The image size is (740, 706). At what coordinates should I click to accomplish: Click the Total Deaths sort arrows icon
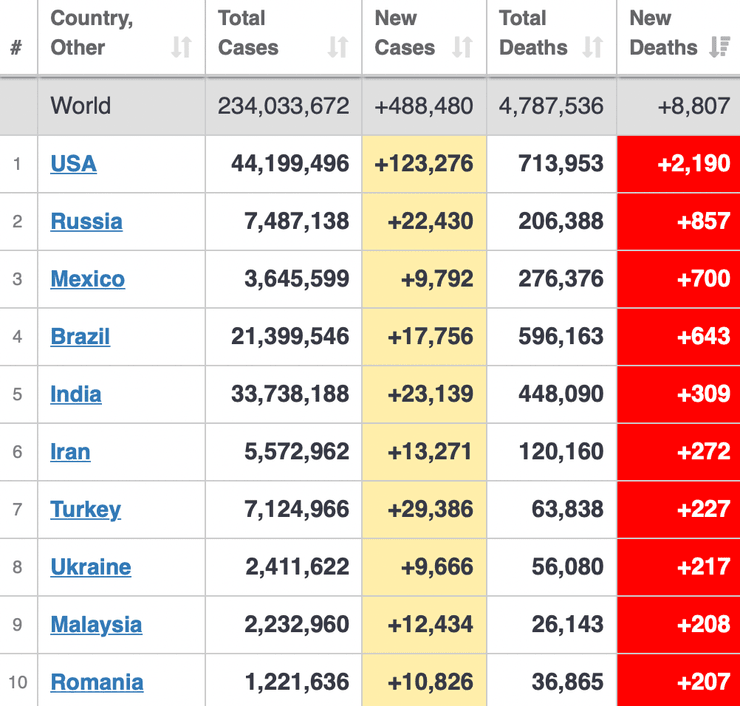click(593, 47)
